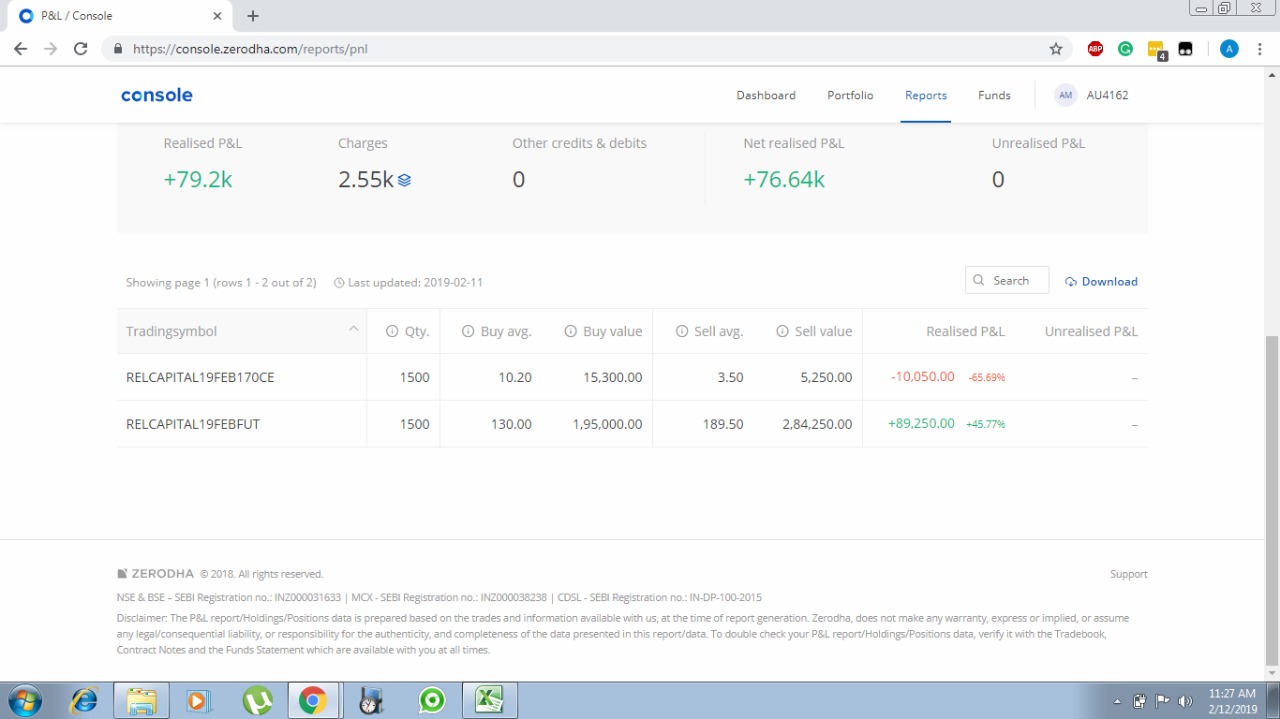Viewport: 1280px width, 719px height.
Task: Select the RELCAPITAL19FEB170CE row symbol
Action: (x=200, y=377)
